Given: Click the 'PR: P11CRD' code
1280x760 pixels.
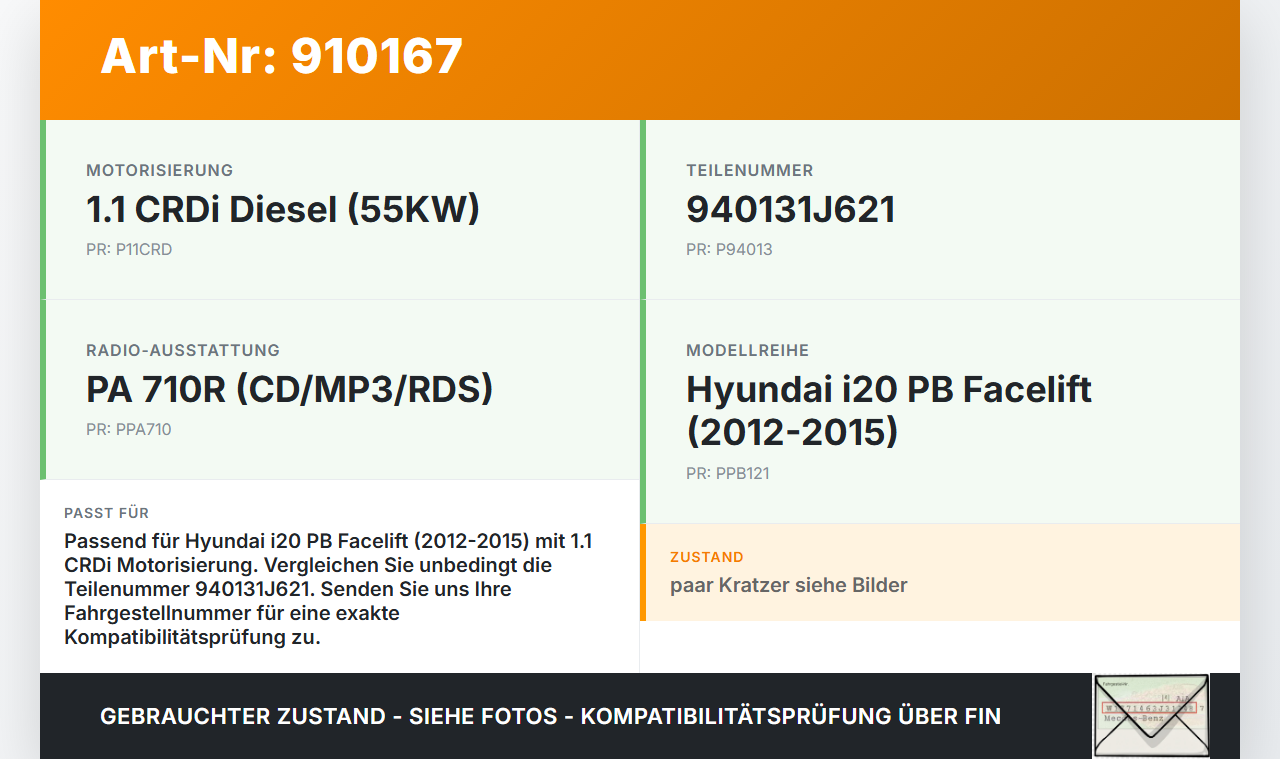Looking at the screenshot, I should point(129,249).
